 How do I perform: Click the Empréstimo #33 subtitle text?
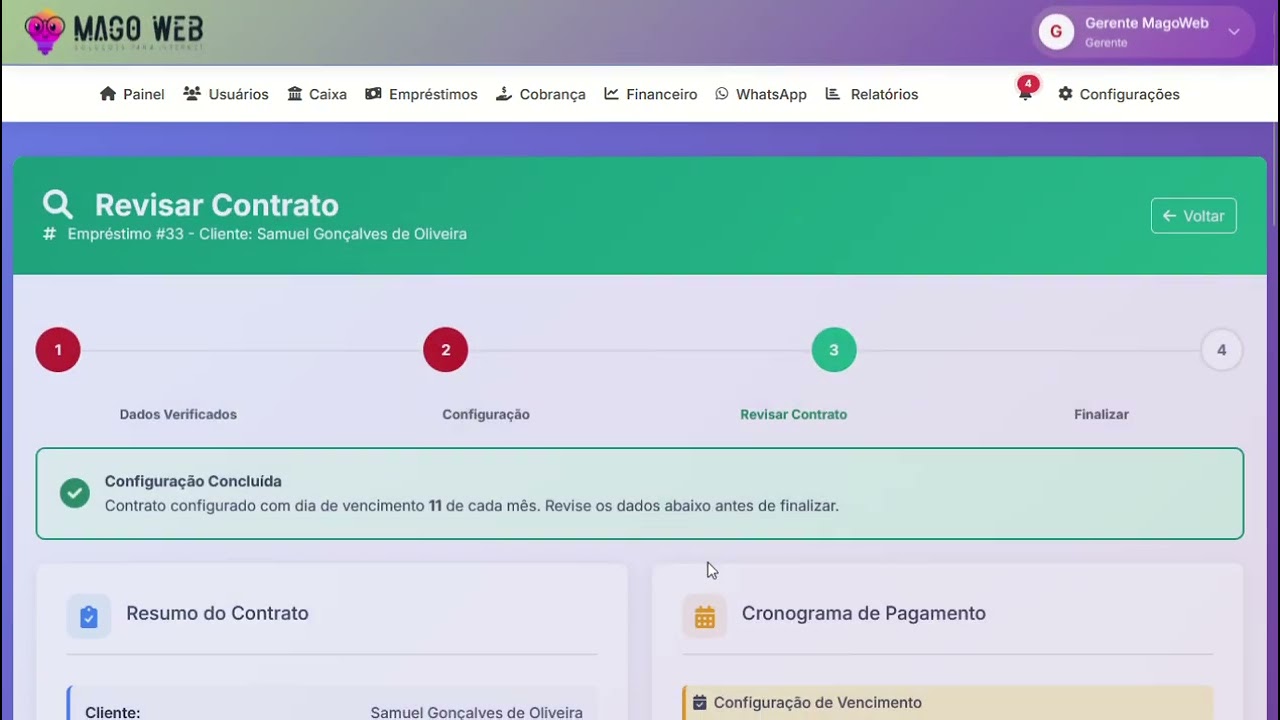point(267,234)
